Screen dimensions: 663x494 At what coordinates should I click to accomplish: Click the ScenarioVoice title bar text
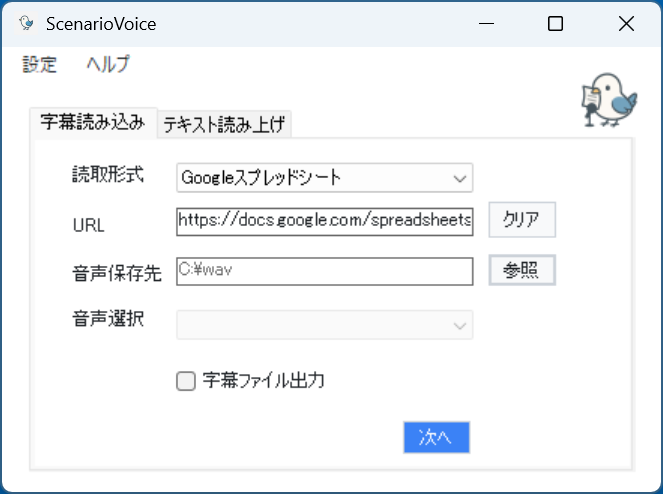pyautogui.click(x=101, y=24)
